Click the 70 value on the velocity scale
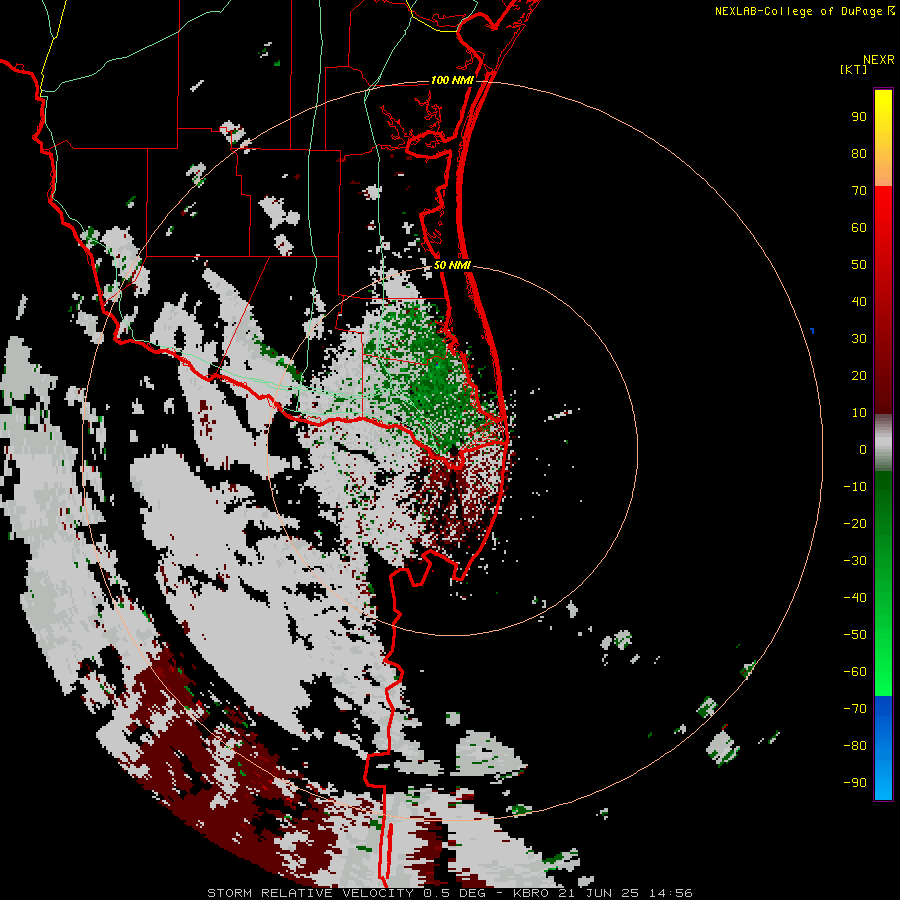 pyautogui.click(x=859, y=191)
